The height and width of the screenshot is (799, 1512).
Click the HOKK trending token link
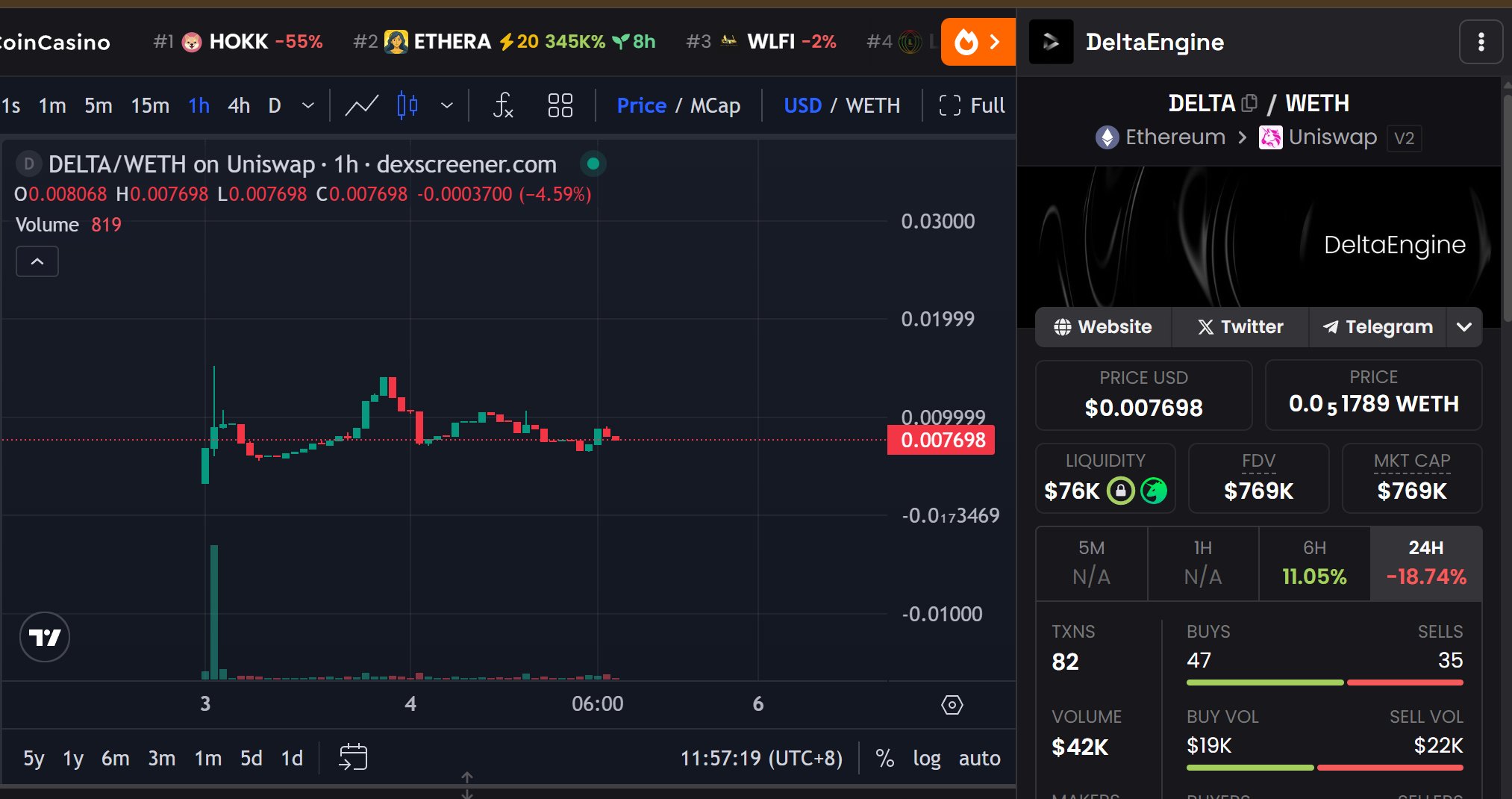238,42
